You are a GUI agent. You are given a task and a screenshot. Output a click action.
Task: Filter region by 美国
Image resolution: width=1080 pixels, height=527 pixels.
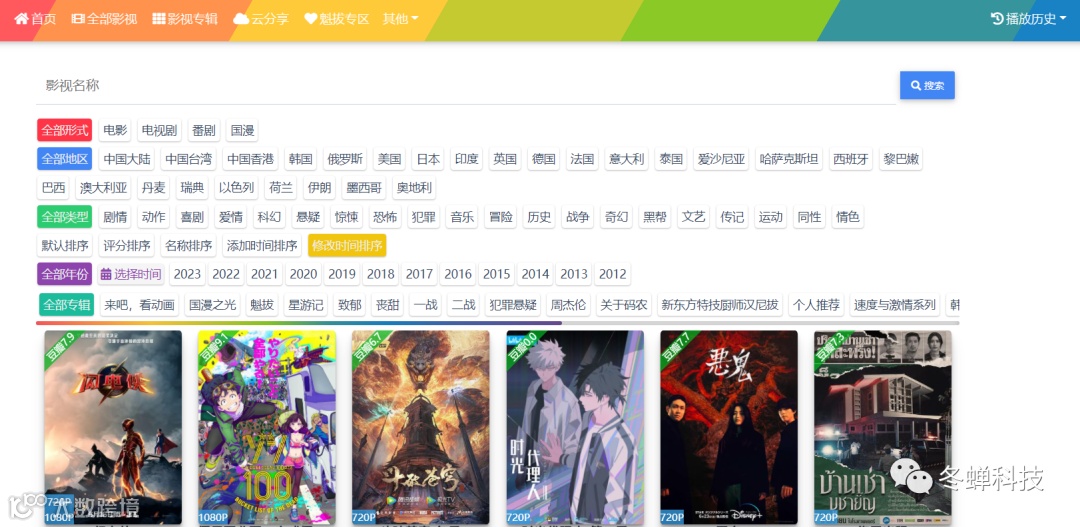(x=389, y=159)
